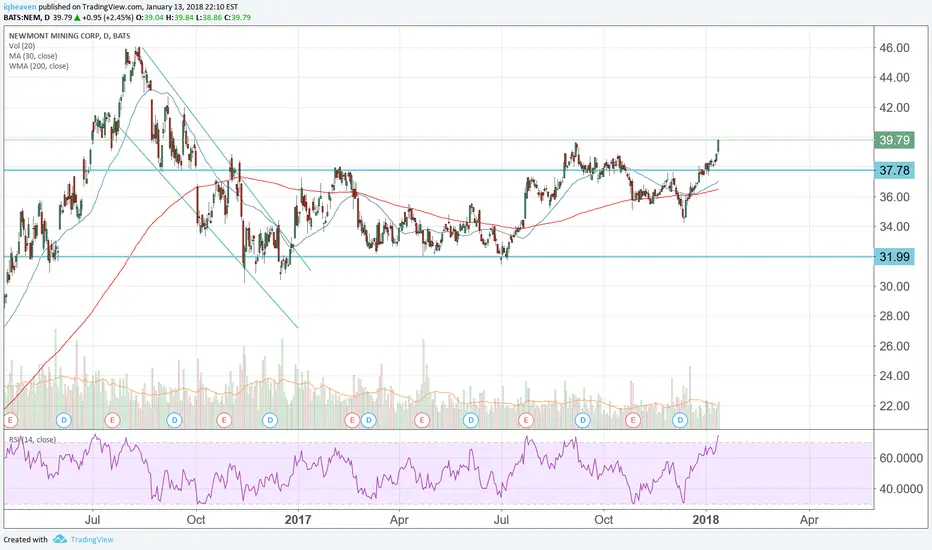
Task: Select the RSI (14, close) legend
Action: (32, 440)
